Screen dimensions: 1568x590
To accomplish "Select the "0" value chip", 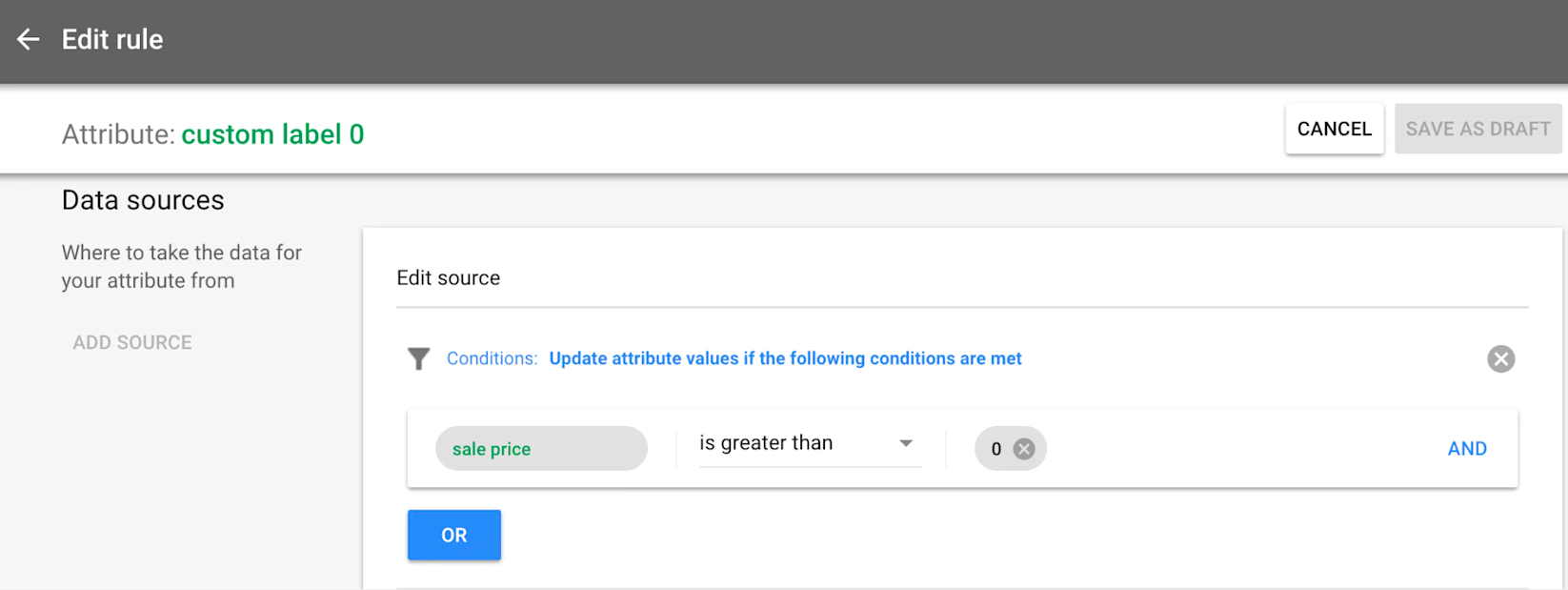I will (x=995, y=449).
